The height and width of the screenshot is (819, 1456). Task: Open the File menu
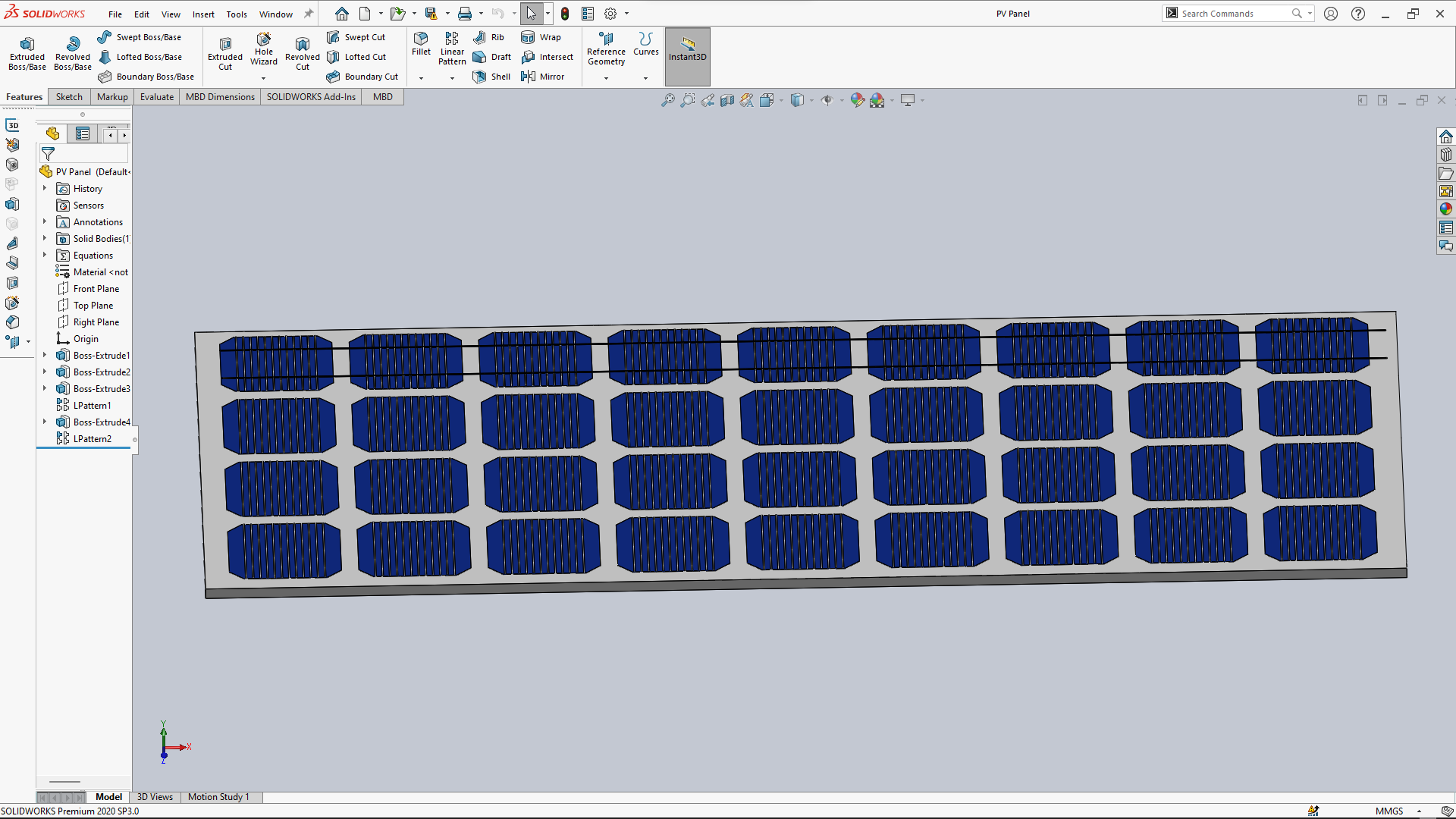click(x=115, y=14)
